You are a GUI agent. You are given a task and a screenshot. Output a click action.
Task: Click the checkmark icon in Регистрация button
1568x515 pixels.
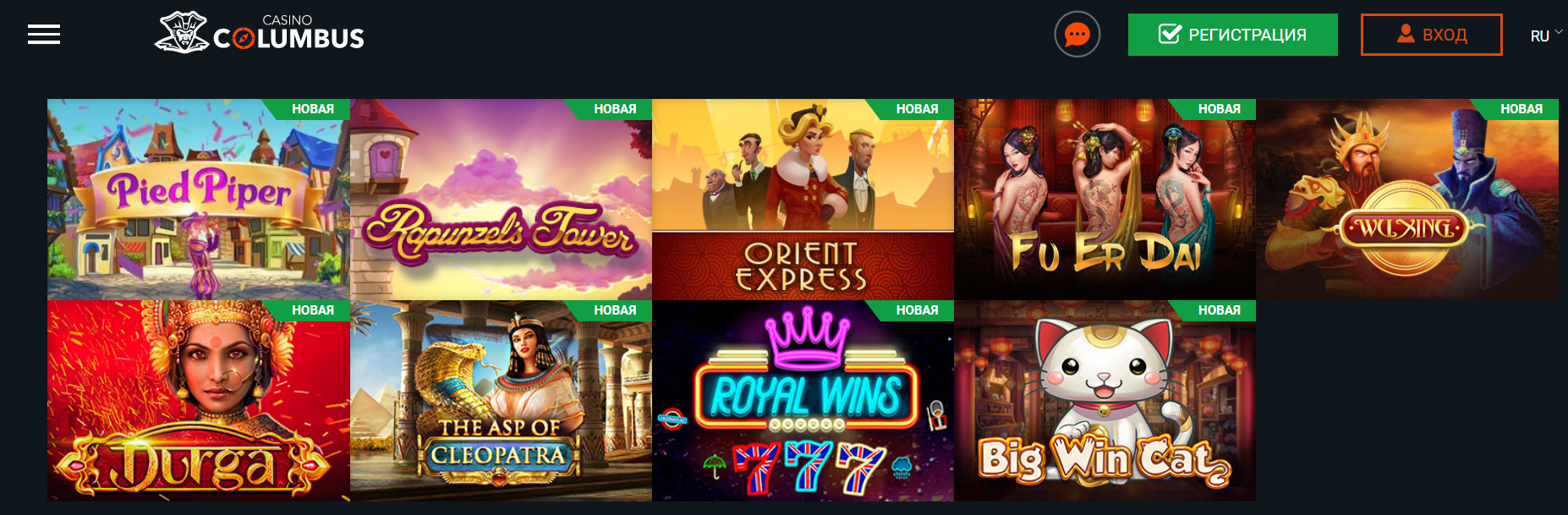1170,34
